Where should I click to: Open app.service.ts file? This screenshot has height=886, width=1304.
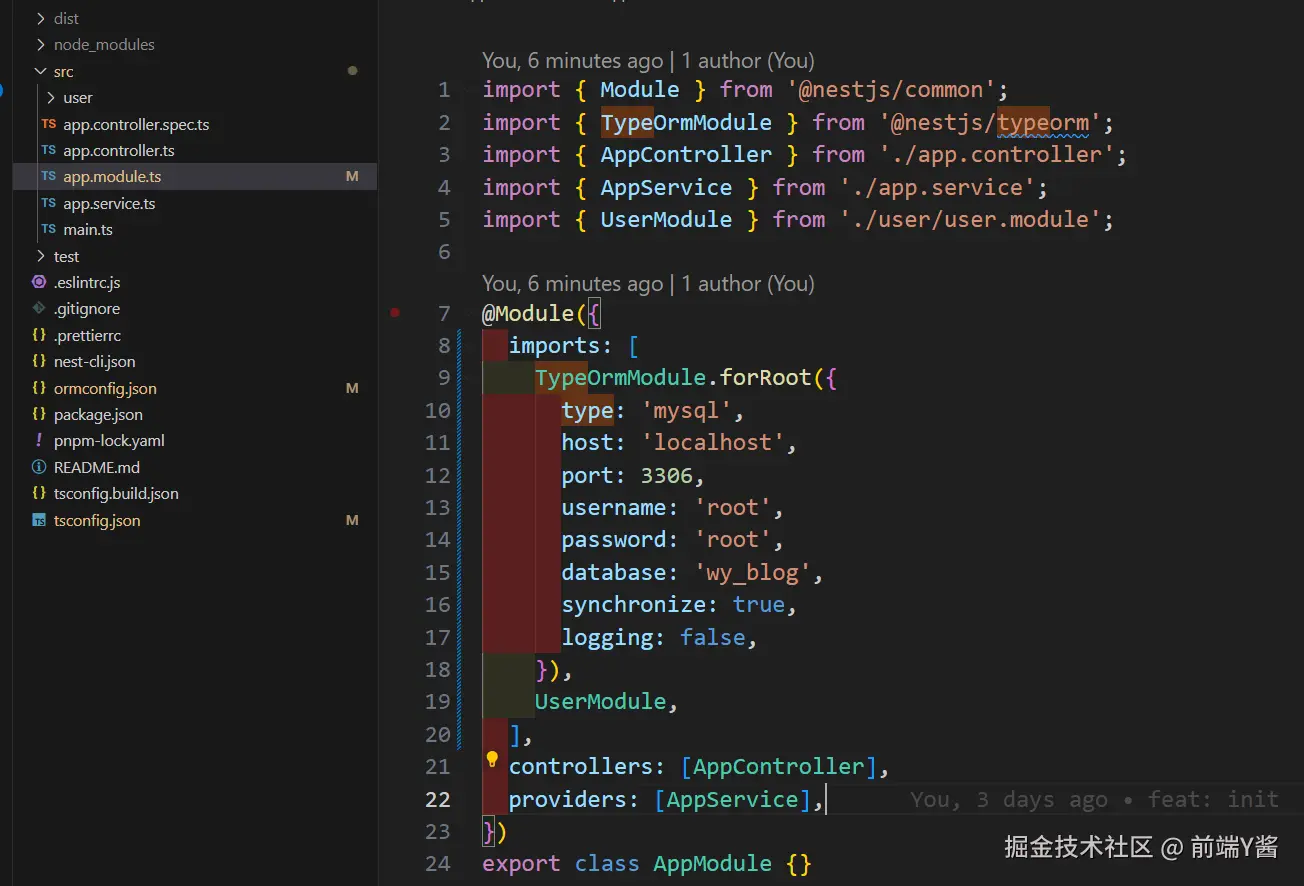click(109, 204)
